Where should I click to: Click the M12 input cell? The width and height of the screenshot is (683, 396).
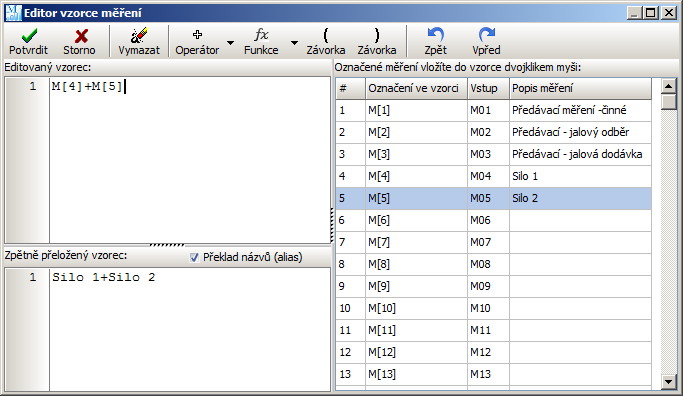[x=488, y=352]
